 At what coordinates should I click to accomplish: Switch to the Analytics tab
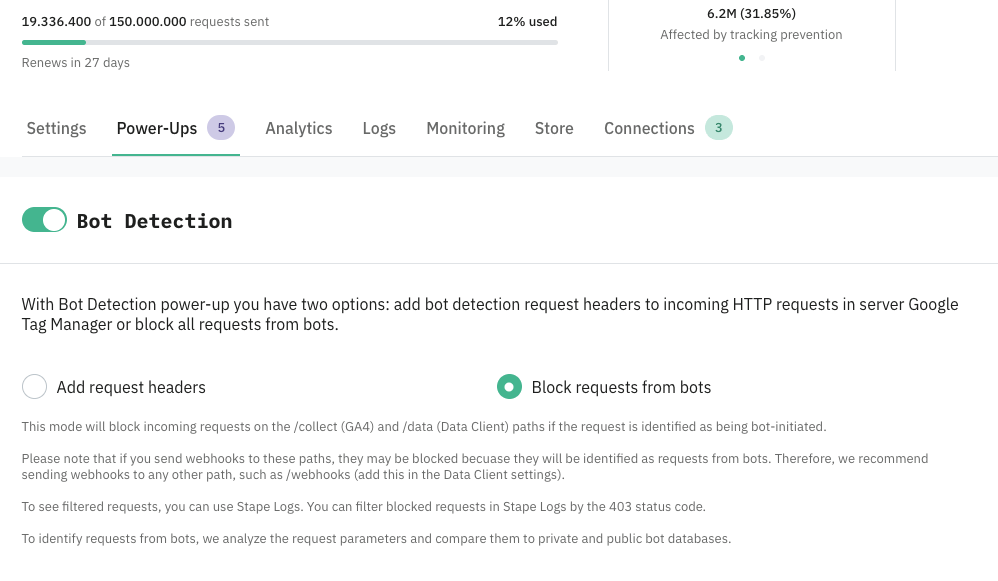coord(299,128)
